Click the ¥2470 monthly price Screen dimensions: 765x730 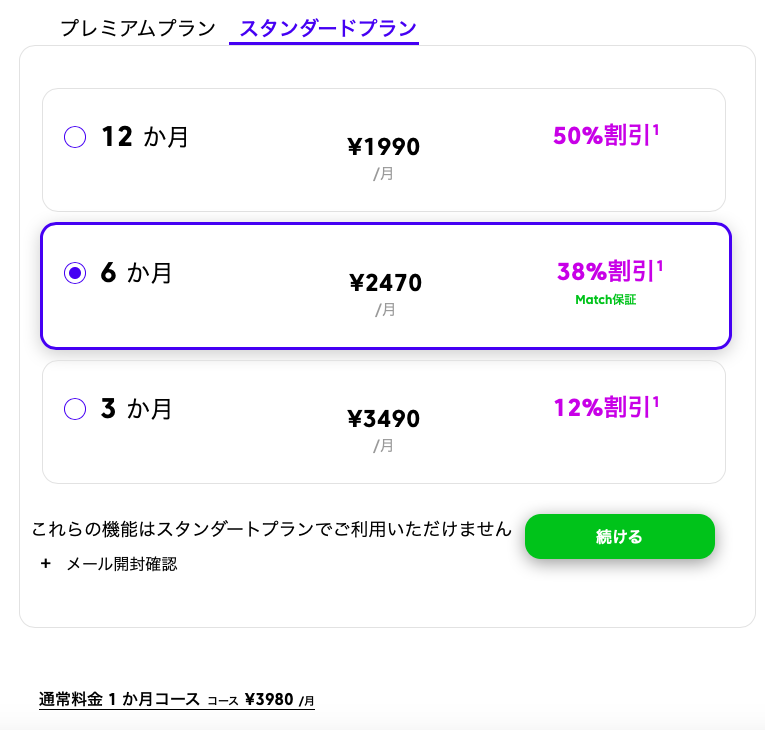pos(385,283)
